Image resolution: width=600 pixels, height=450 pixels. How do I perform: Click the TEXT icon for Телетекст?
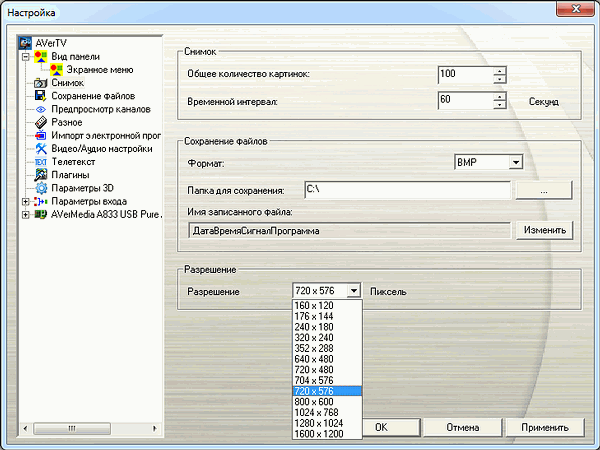click(41, 162)
